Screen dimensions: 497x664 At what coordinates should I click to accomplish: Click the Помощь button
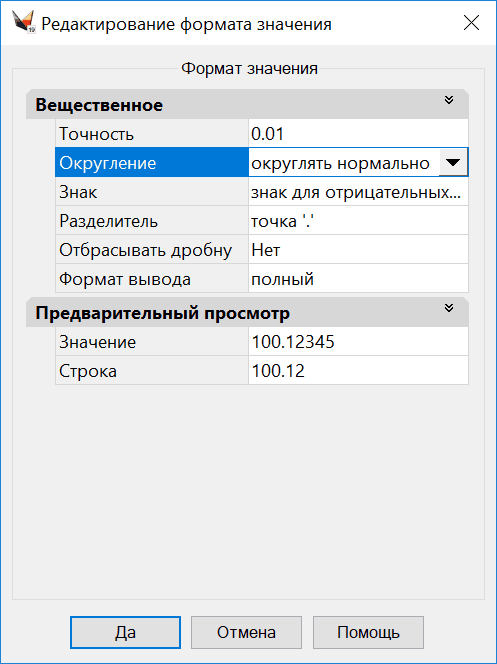click(x=368, y=632)
